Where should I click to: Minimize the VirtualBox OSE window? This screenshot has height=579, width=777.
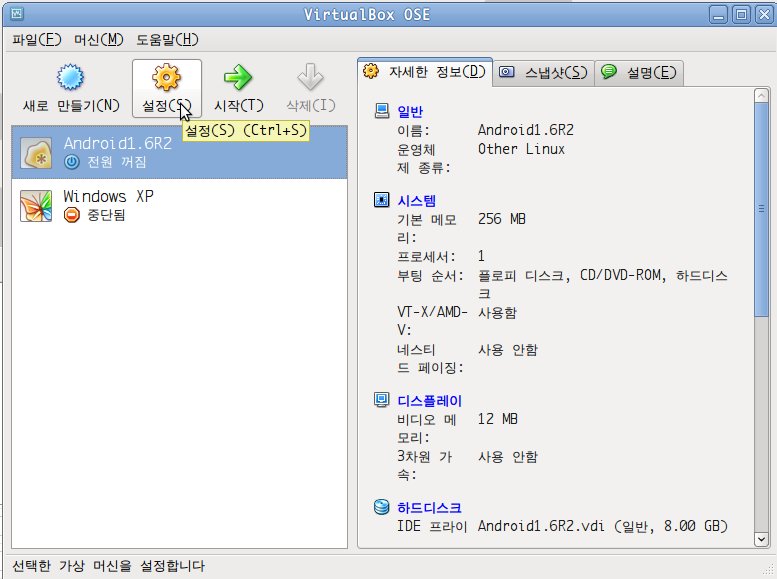point(718,14)
